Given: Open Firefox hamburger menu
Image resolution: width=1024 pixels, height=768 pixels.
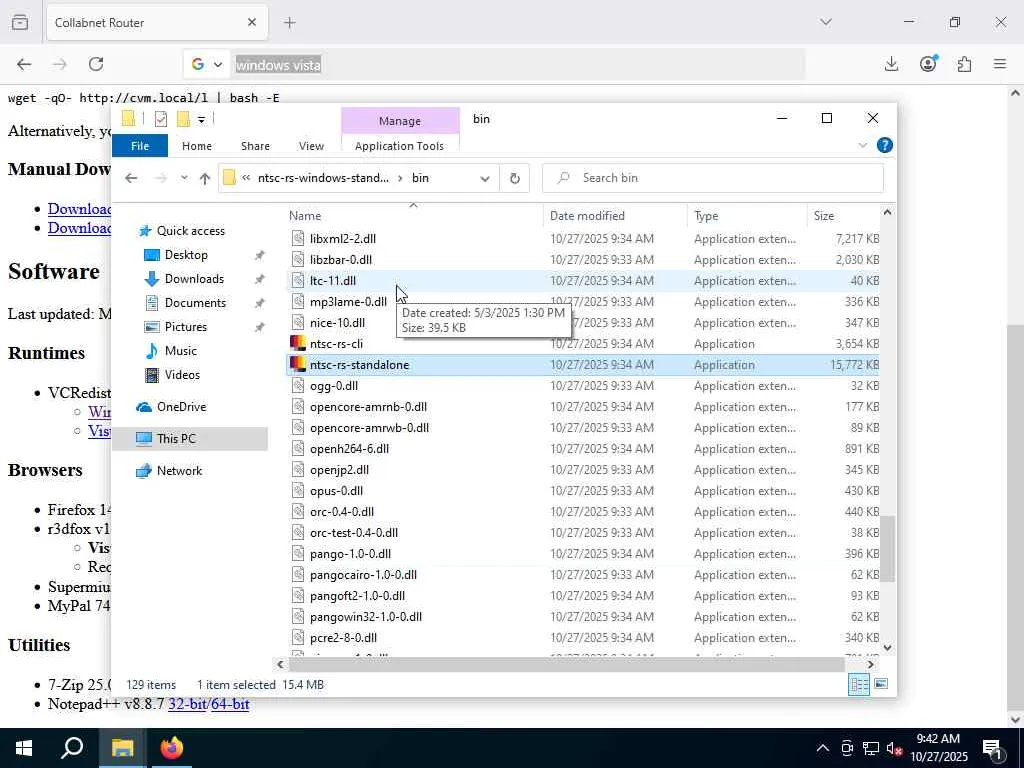Looking at the screenshot, I should point(1000,64).
